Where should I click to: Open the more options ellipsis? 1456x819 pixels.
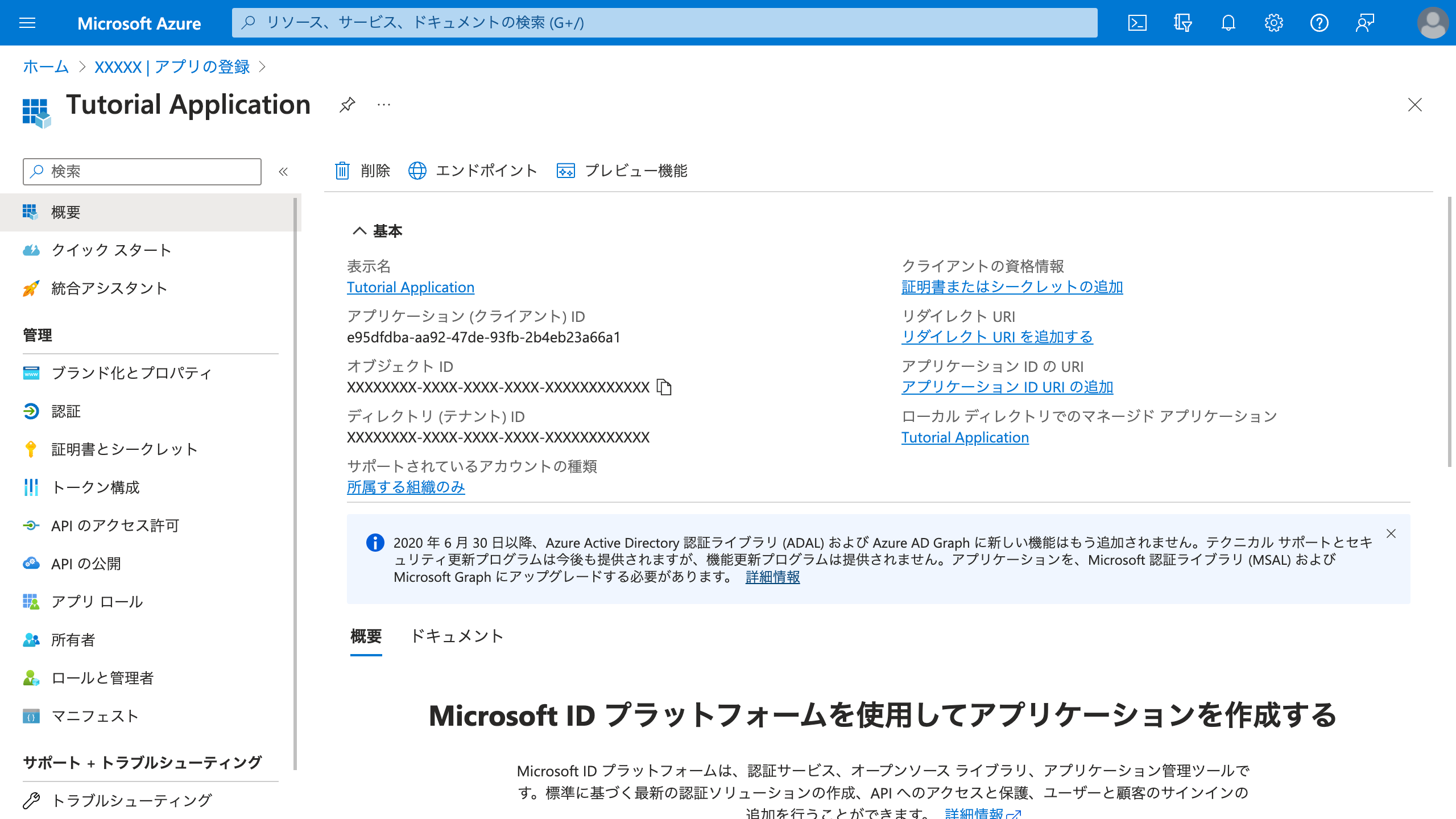tap(384, 105)
